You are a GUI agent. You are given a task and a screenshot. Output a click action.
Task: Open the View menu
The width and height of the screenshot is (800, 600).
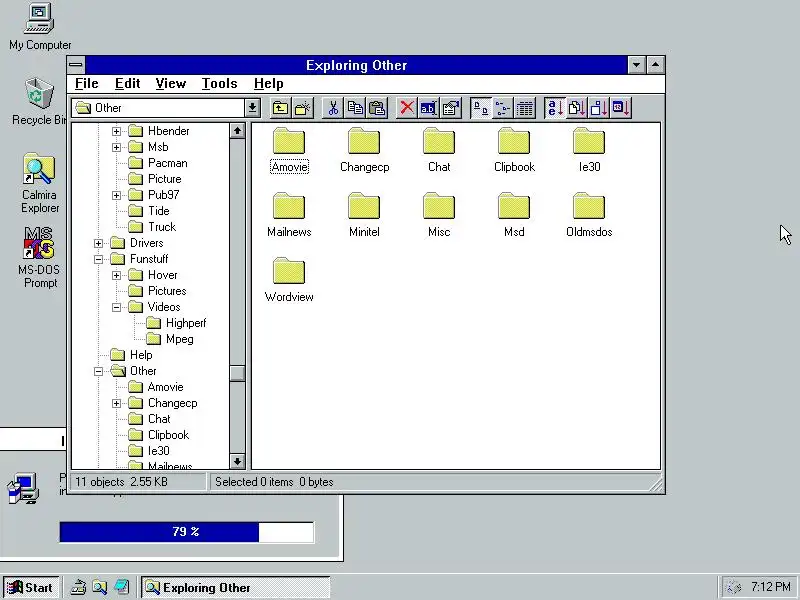(170, 84)
